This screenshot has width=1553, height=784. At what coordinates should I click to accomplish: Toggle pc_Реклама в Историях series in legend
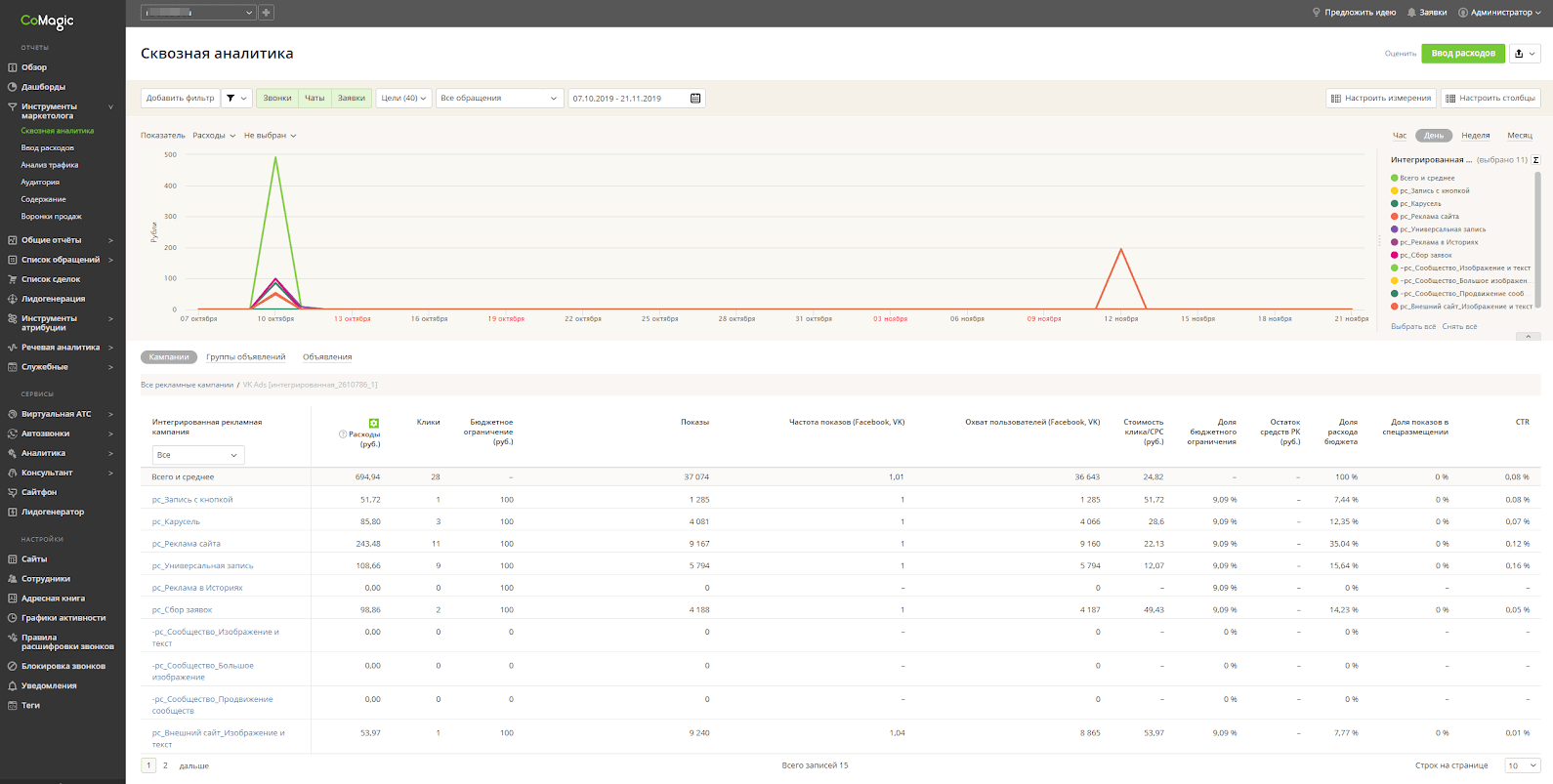pos(1434,242)
